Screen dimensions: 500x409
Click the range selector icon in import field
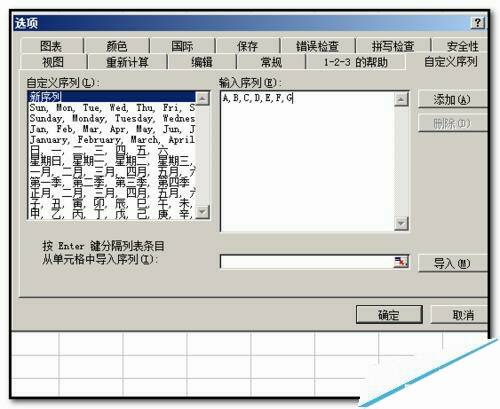click(x=400, y=262)
